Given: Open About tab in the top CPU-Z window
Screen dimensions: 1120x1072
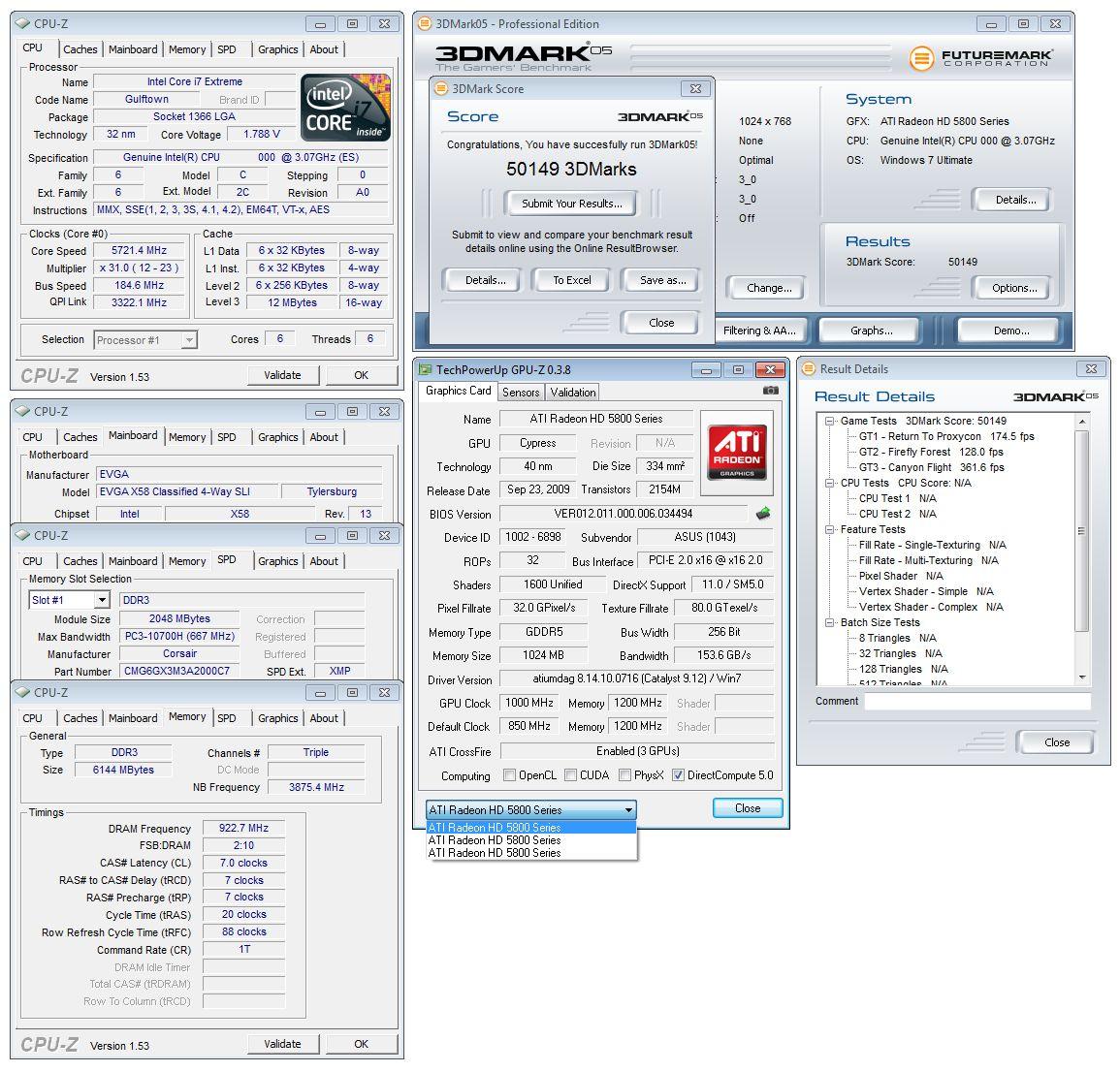Looking at the screenshot, I should [324, 49].
